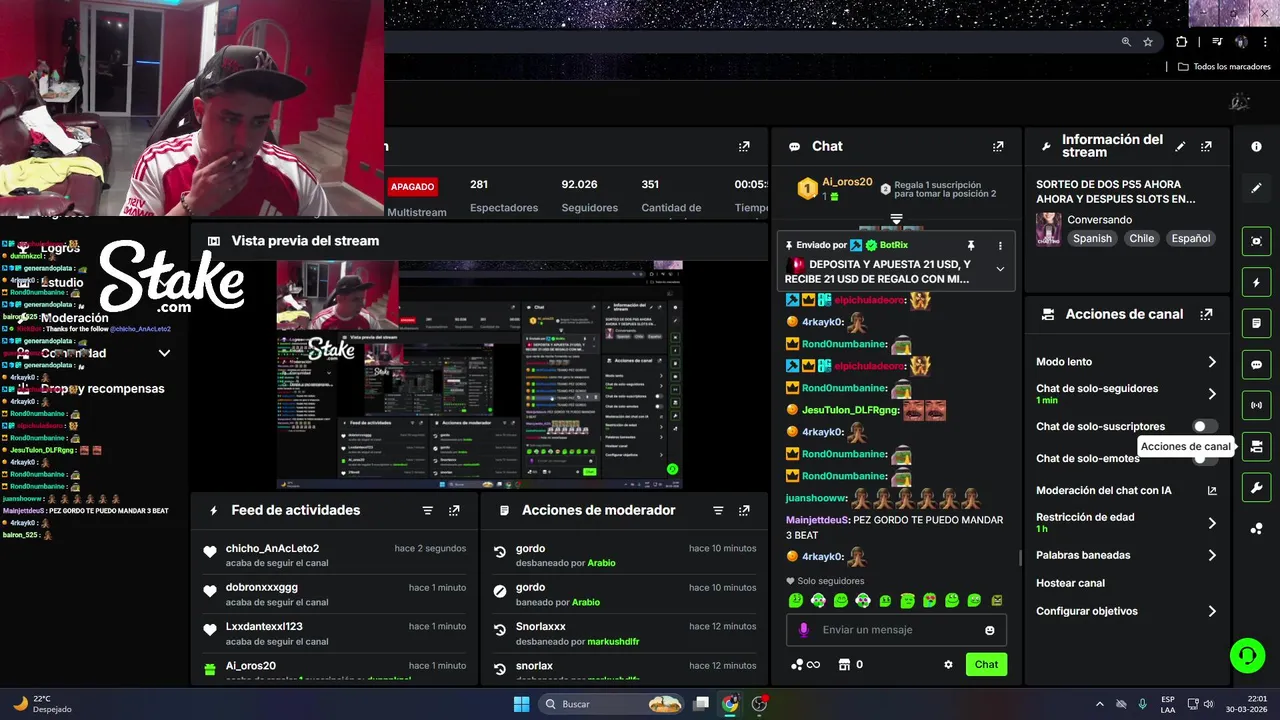Open the info icon in the right sidebar
Image resolution: width=1280 pixels, height=720 pixels.
(1257, 146)
